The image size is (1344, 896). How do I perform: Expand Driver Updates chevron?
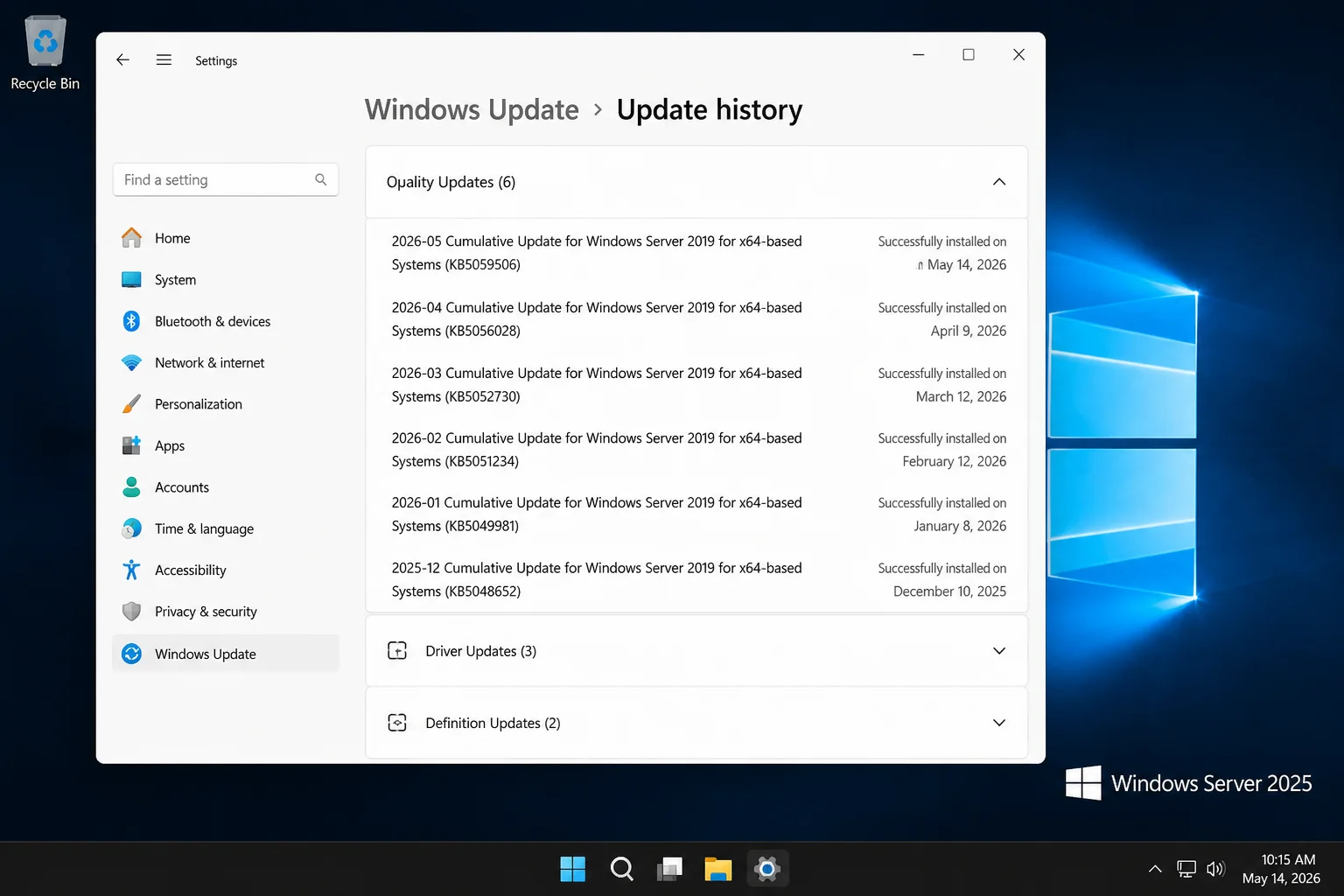[x=999, y=651]
